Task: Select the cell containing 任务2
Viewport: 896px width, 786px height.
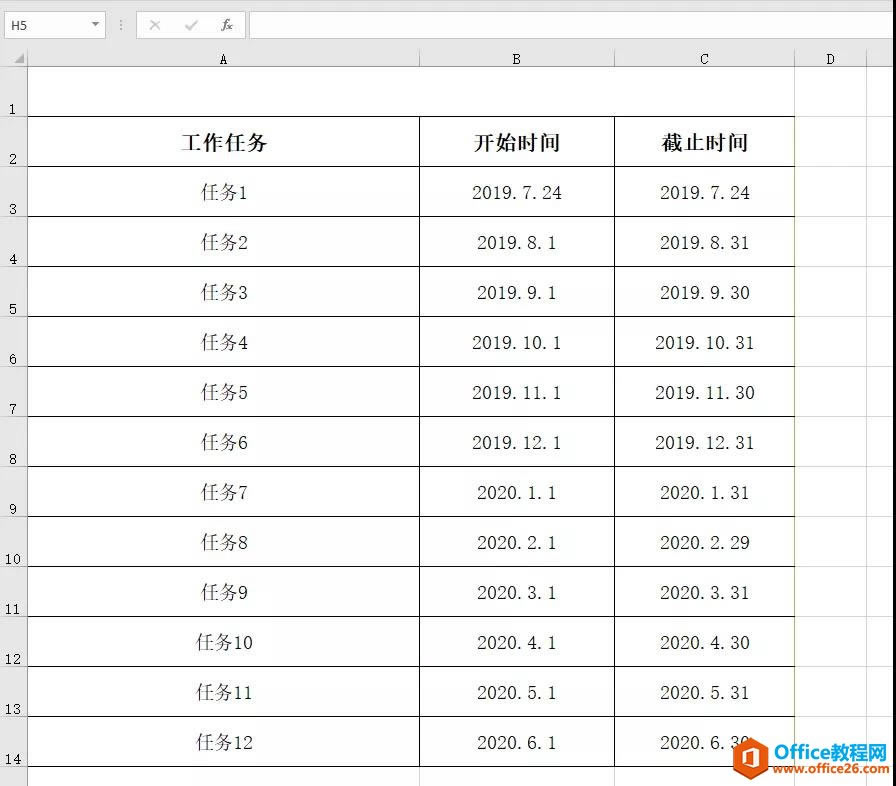Action: click(223, 242)
